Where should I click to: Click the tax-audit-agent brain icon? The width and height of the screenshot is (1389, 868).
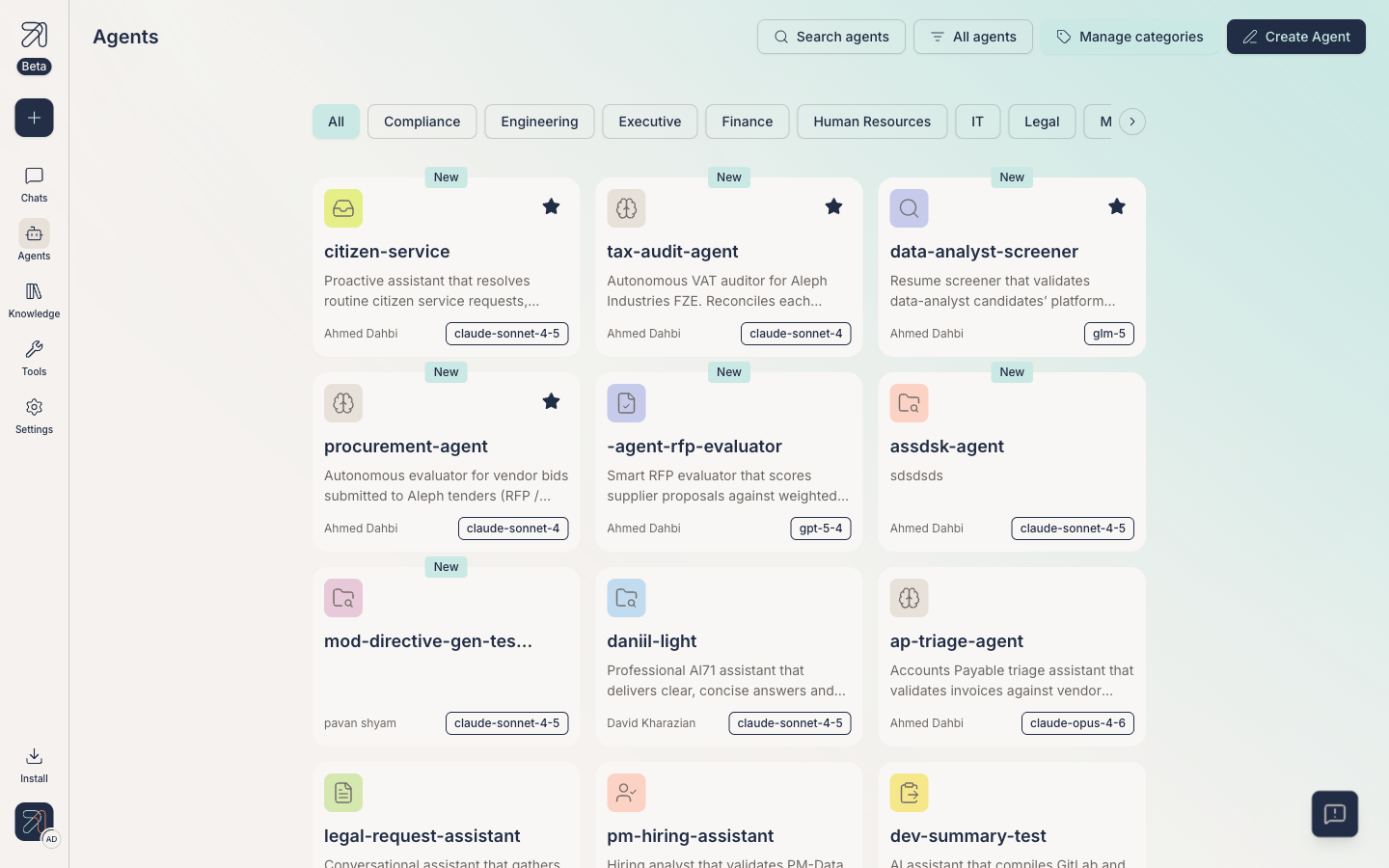click(x=626, y=208)
